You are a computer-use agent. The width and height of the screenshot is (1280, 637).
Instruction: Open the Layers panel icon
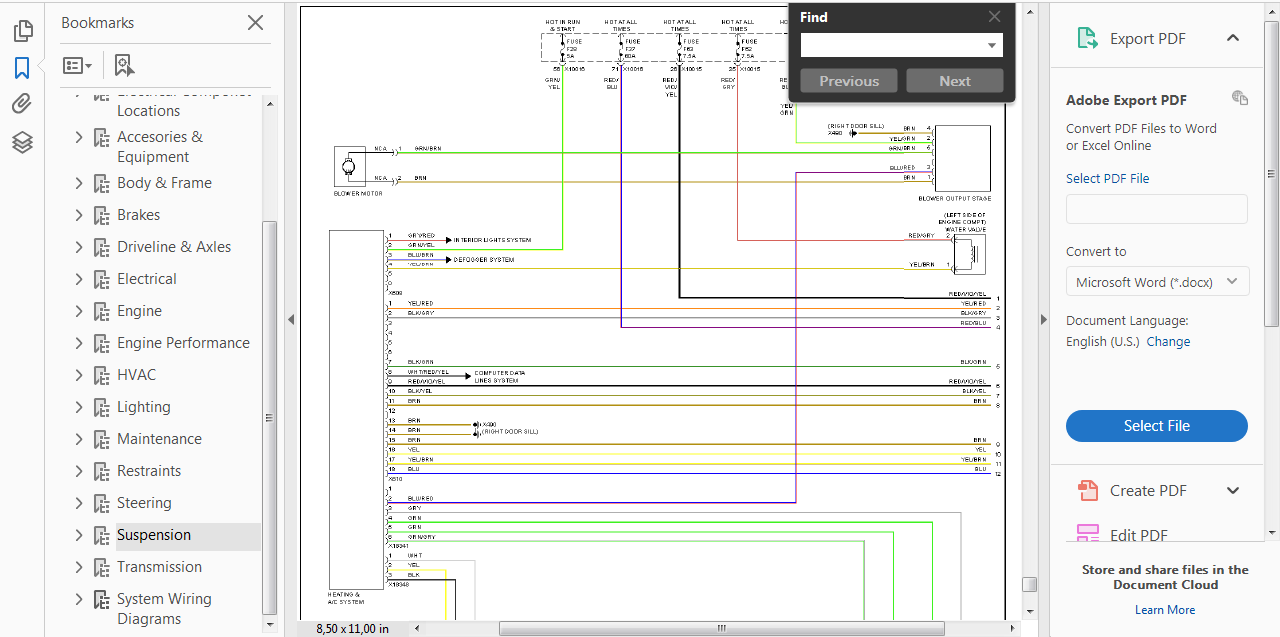coord(22,142)
